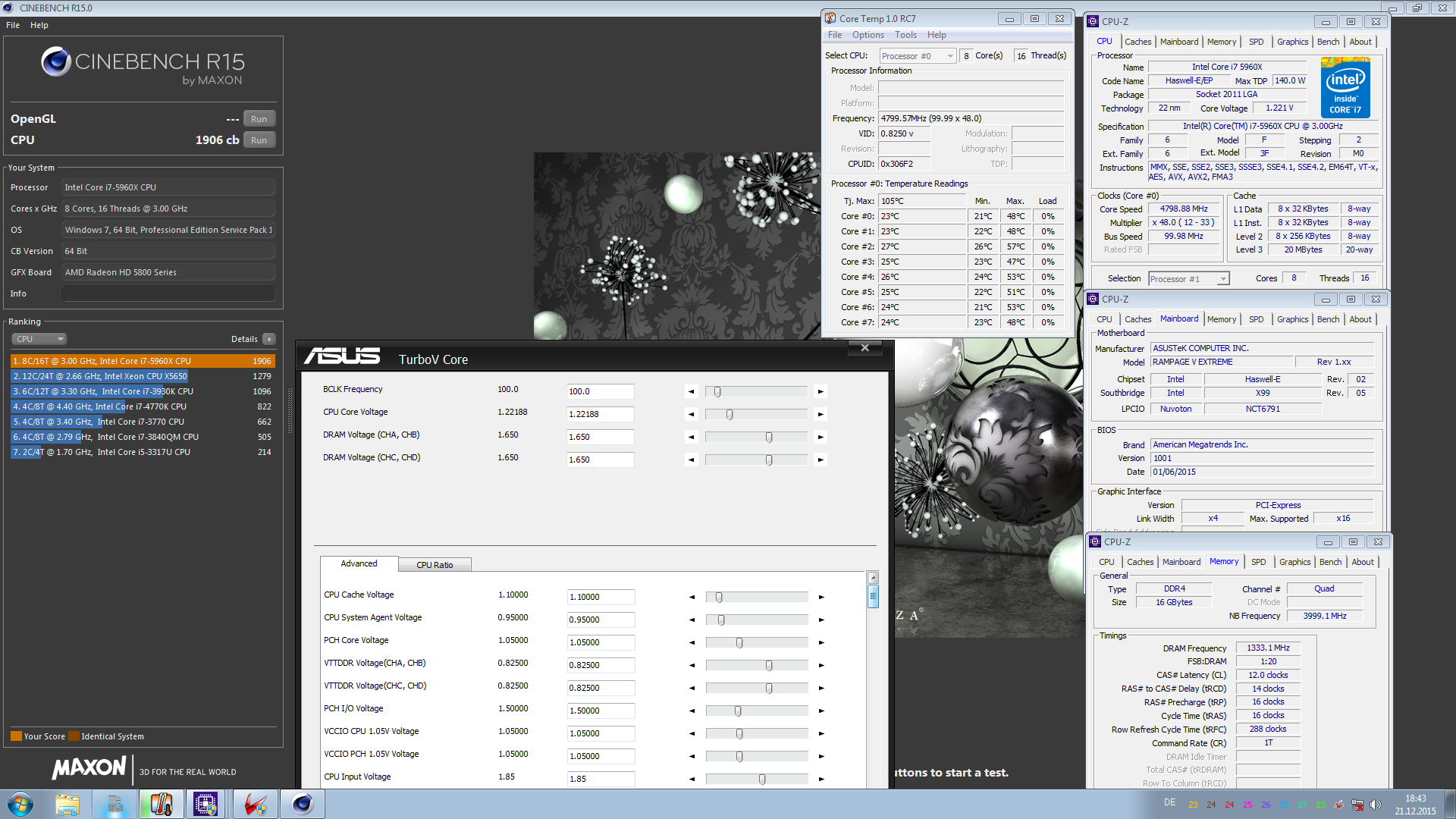Click the BCLK Frequency slider handle
The height and width of the screenshot is (819, 1456).
(x=717, y=392)
